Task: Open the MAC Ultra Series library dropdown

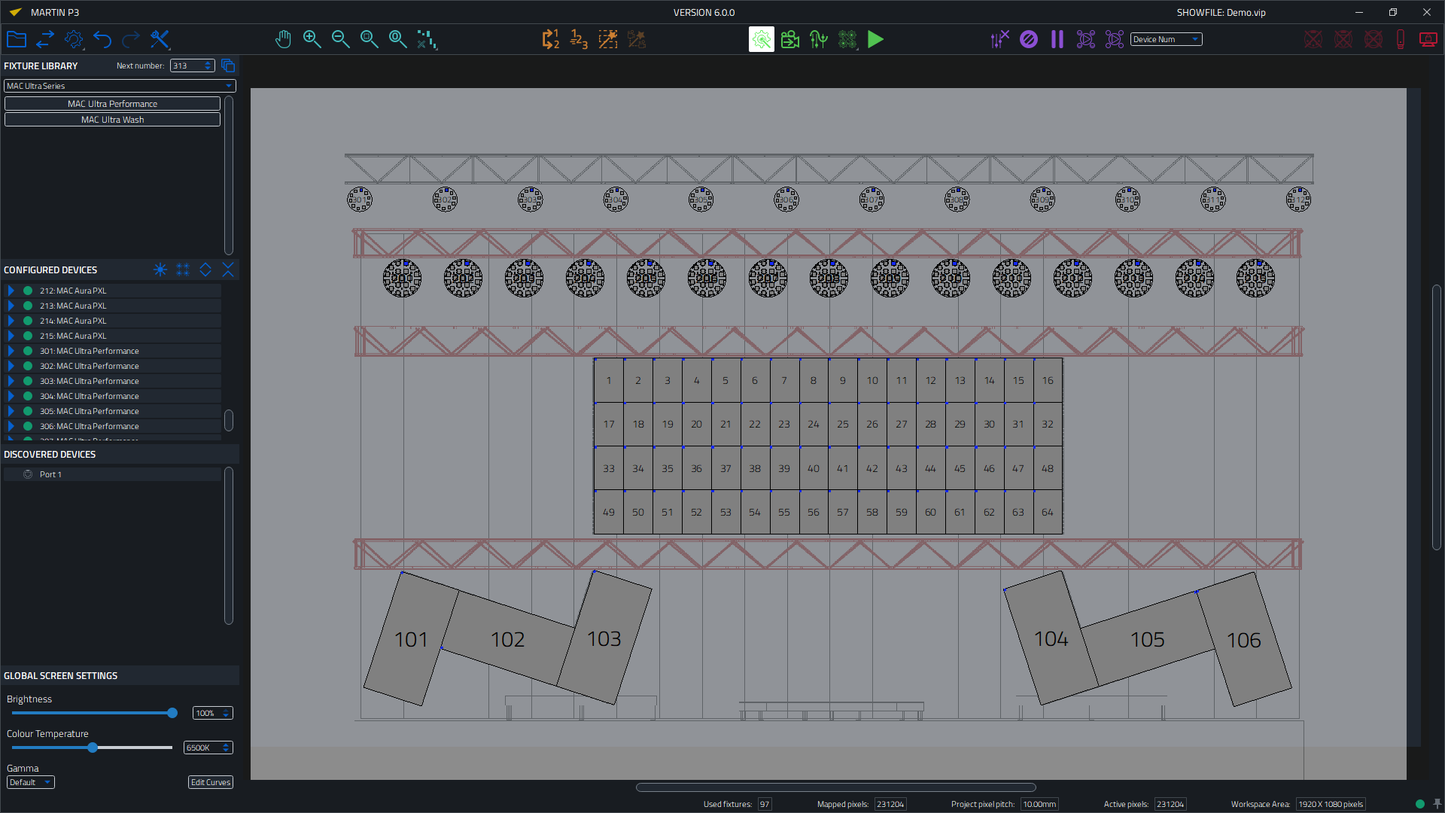Action: [119, 86]
